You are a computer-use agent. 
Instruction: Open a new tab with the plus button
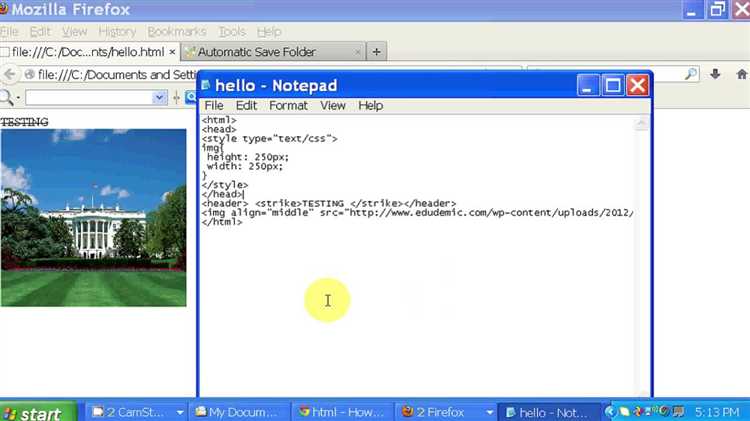tap(376, 51)
